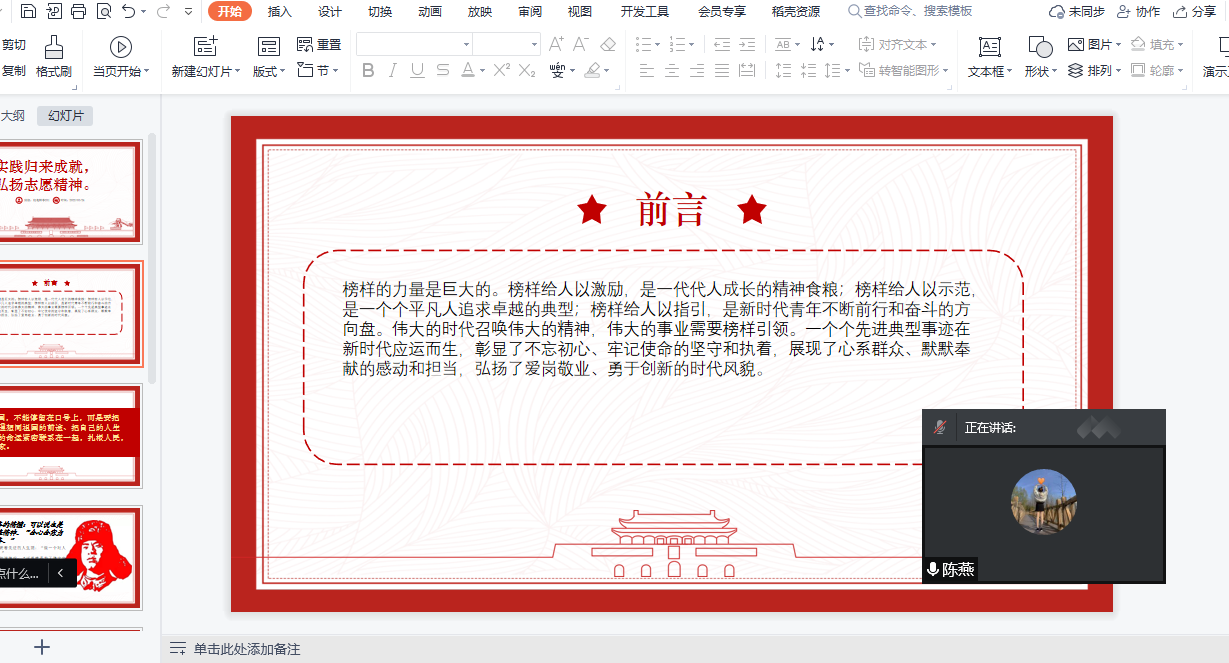Toggle Bold formatting
1229x663 pixels.
tap(368, 71)
